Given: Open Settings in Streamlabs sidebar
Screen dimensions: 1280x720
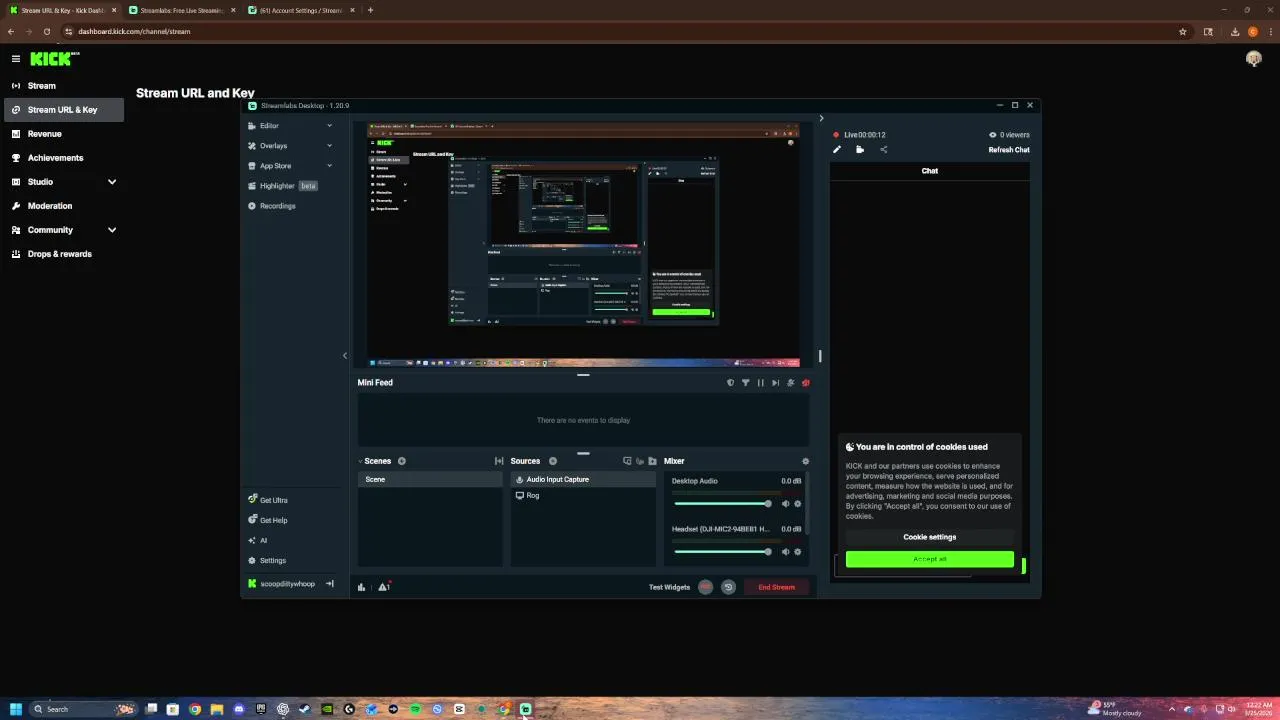Looking at the screenshot, I should 267,560.
